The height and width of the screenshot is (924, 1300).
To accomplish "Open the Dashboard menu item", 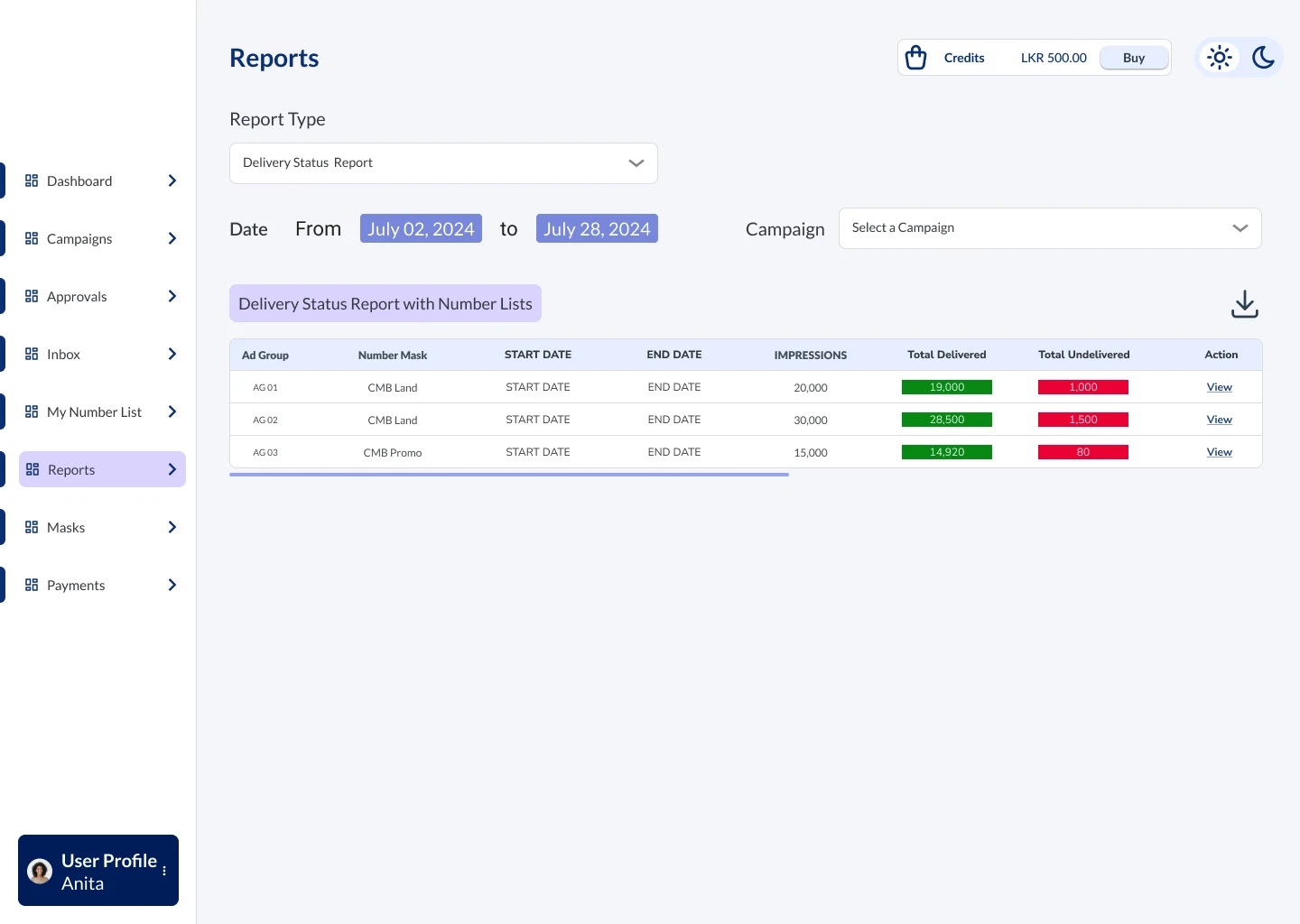I will pos(101,180).
